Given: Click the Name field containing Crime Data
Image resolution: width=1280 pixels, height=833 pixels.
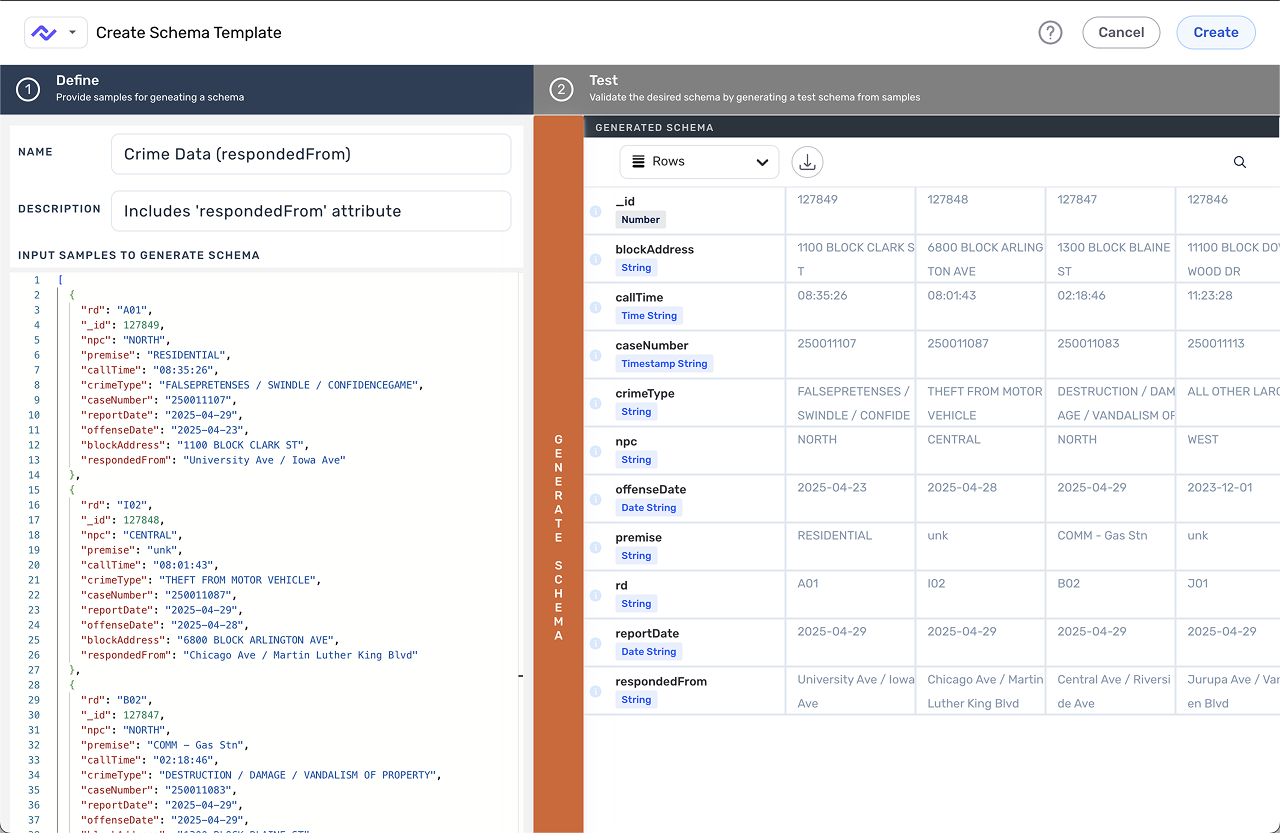Looking at the screenshot, I should pyautogui.click(x=310, y=154).
